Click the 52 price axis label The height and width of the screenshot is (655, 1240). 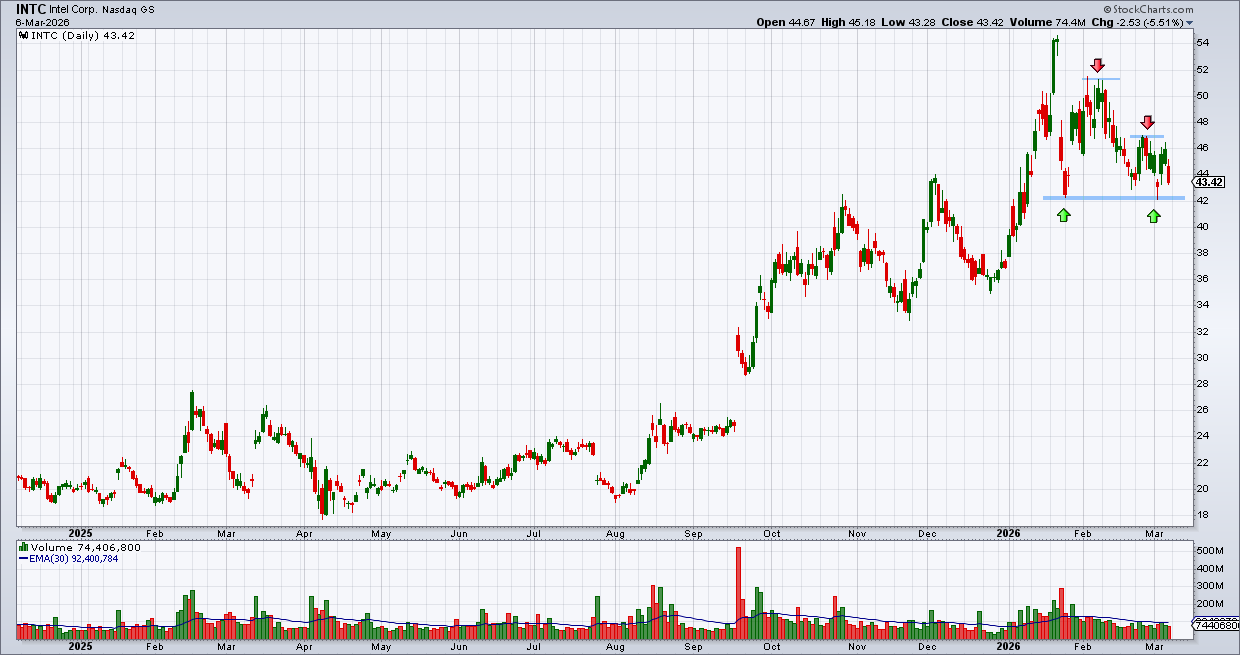tap(1204, 70)
